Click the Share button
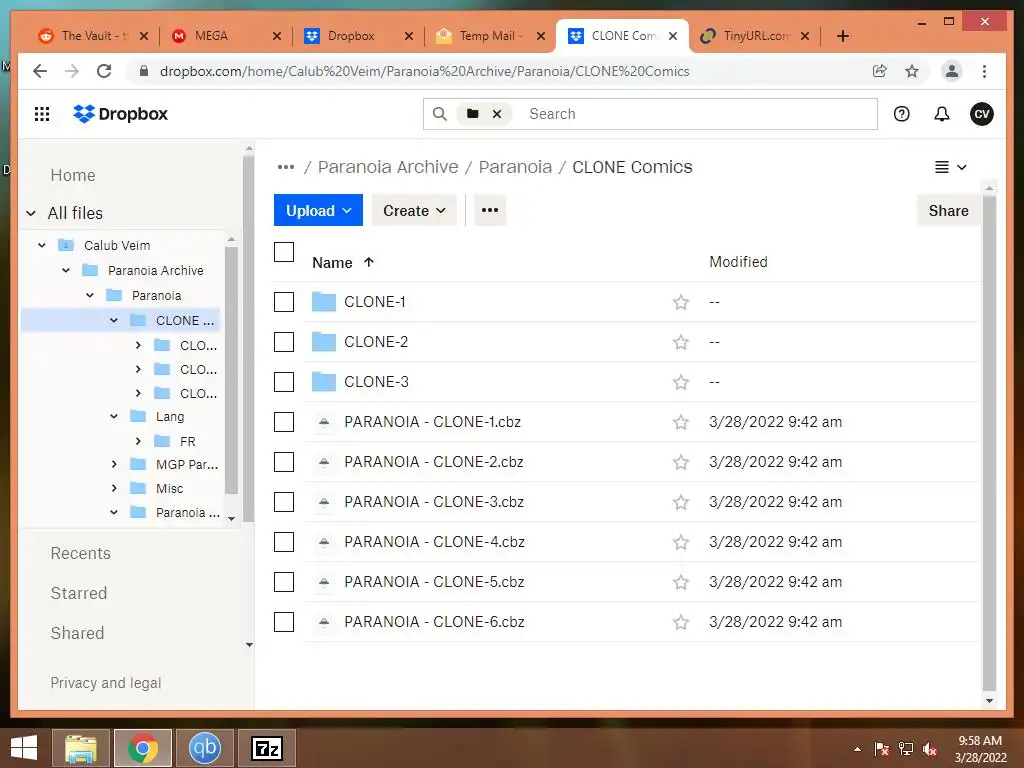1024x768 pixels. 948,210
